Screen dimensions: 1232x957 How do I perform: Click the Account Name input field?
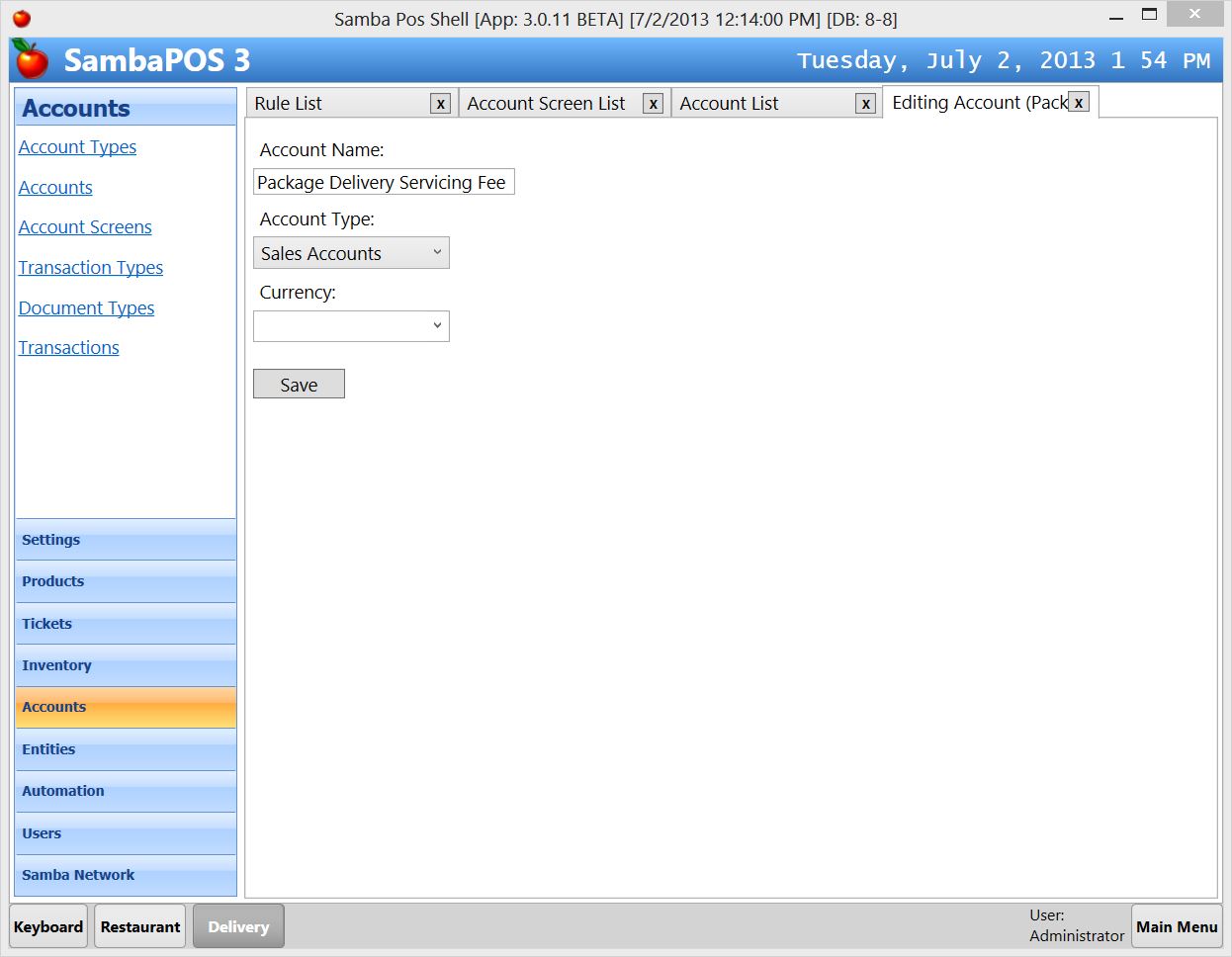point(384,182)
